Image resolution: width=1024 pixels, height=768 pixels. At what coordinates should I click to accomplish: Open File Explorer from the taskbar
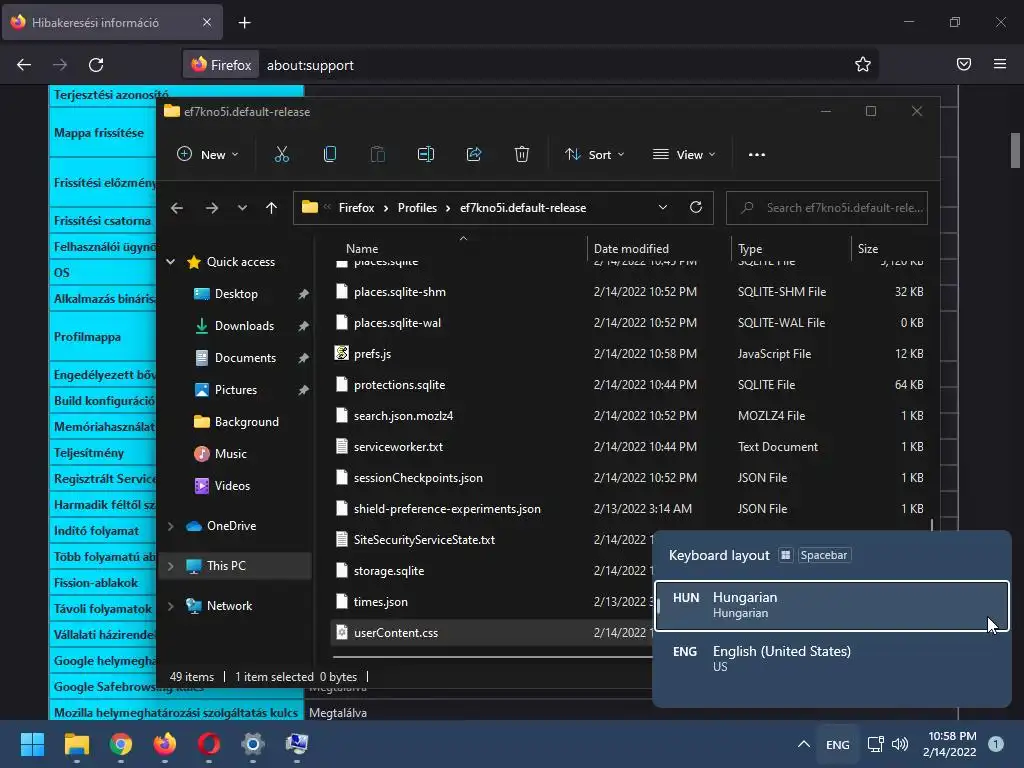[x=76, y=744]
